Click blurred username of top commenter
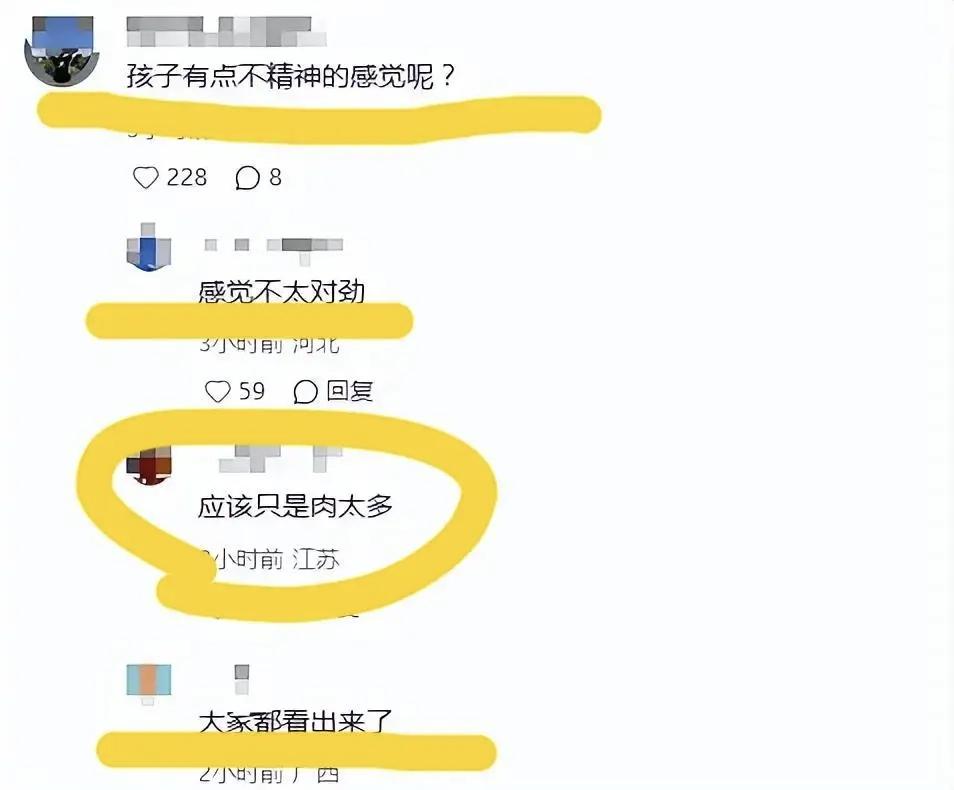Image resolution: width=954 pixels, height=790 pixels. 226,31
